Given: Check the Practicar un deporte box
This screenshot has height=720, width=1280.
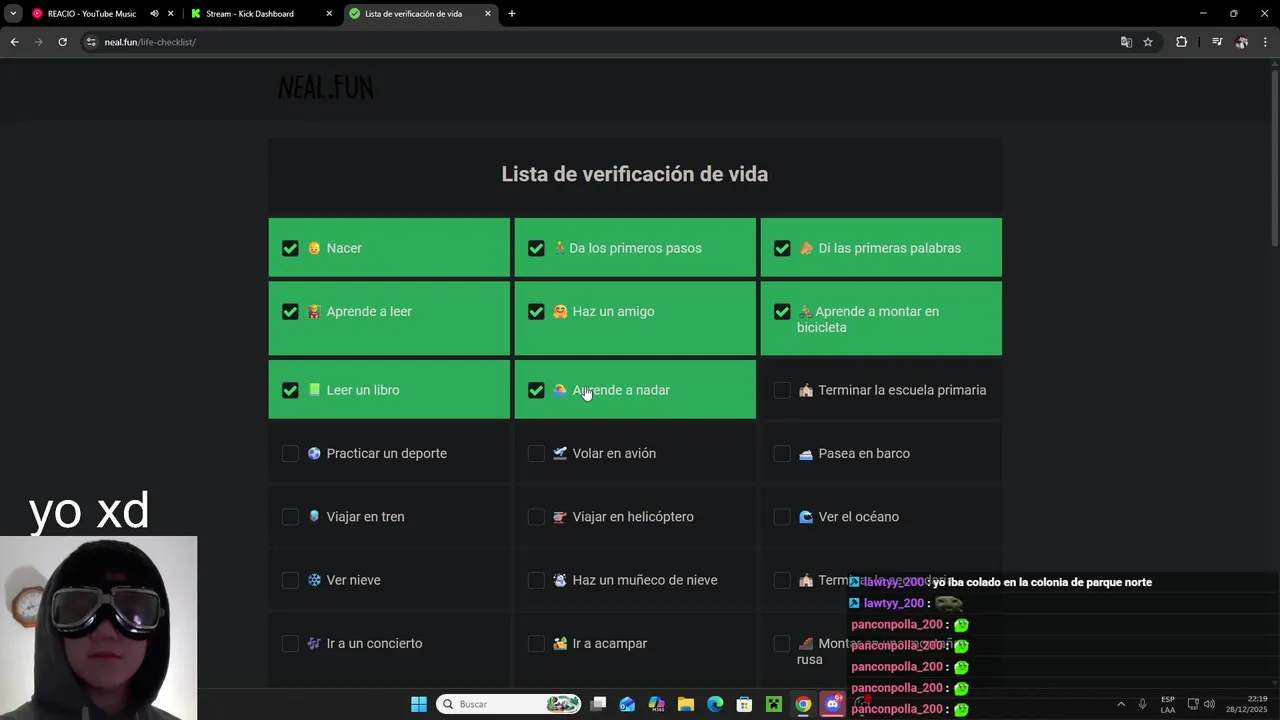Looking at the screenshot, I should (290, 454).
